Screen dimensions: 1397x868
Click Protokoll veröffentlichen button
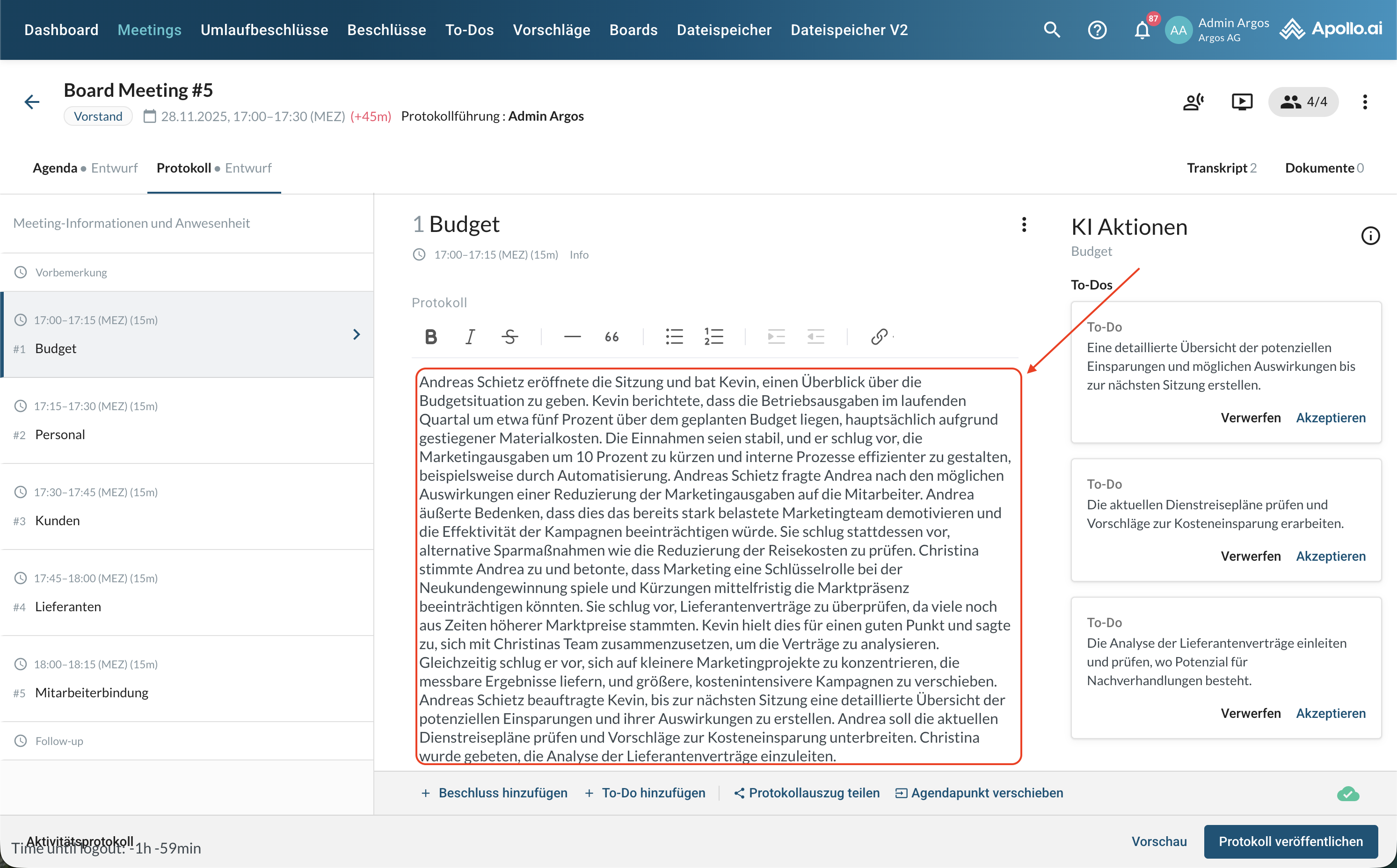pos(1290,841)
